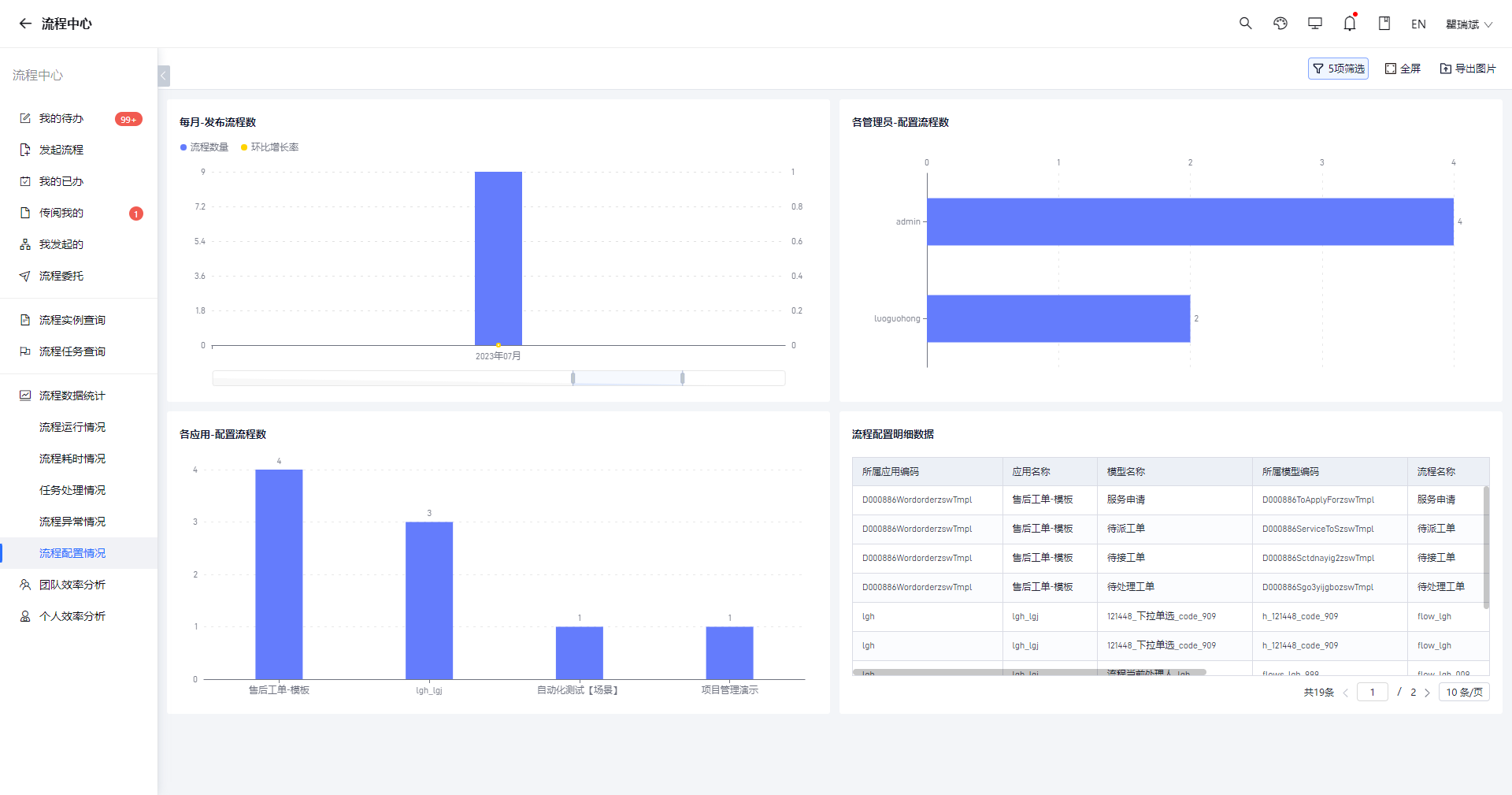
Task: Open 团队效率分析 menu item
Action: point(79,585)
